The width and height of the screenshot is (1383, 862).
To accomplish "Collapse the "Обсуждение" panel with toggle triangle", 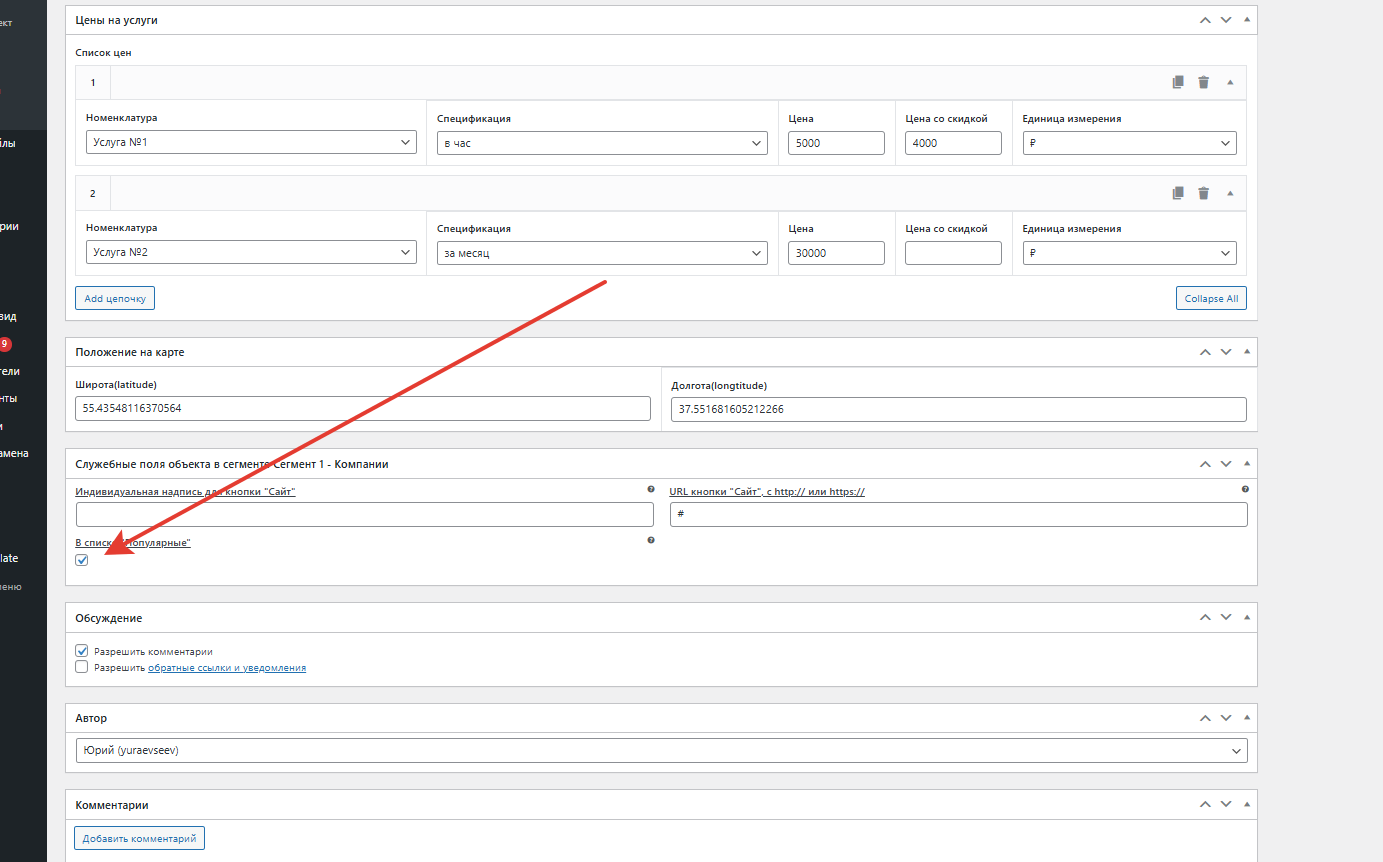I will 1246,618.
